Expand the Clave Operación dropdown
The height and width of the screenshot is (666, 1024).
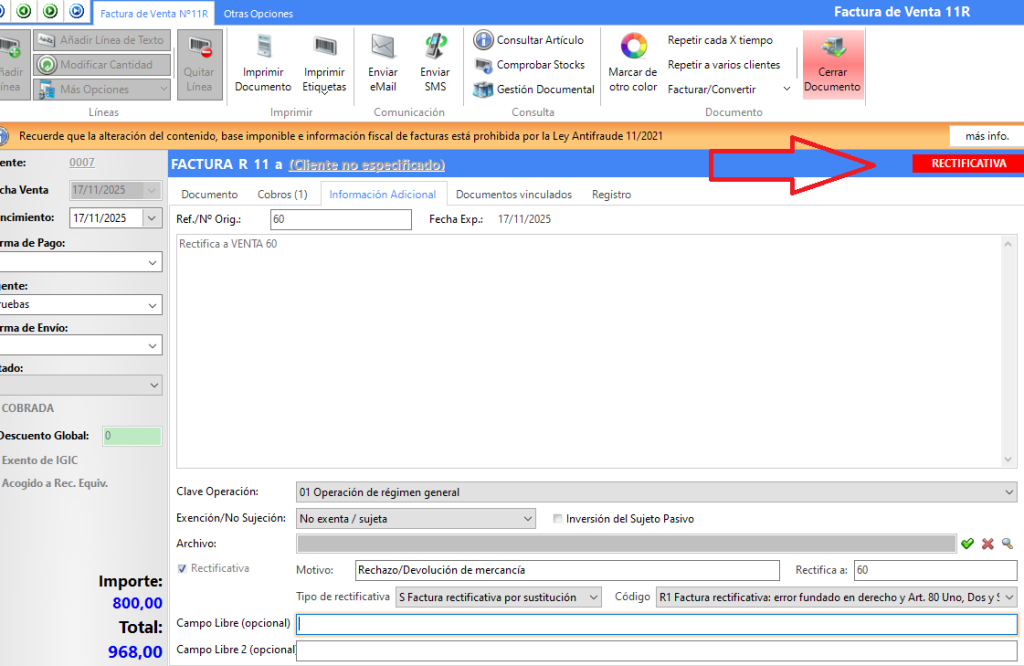point(1007,492)
